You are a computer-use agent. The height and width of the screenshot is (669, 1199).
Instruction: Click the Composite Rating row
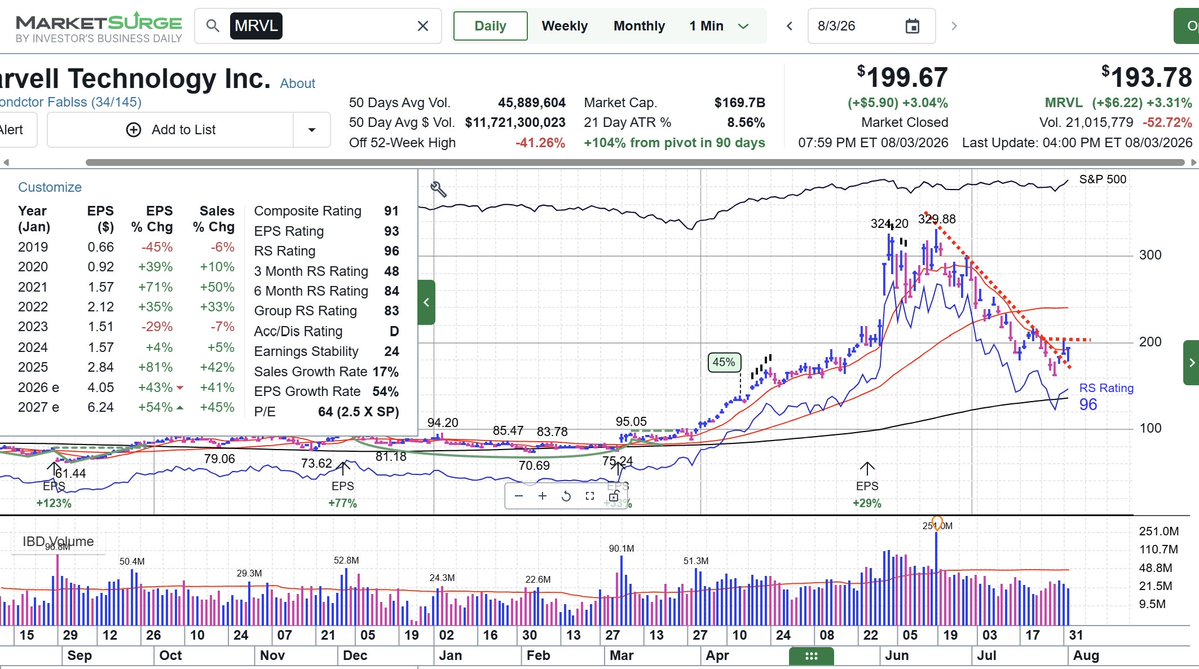coord(327,211)
